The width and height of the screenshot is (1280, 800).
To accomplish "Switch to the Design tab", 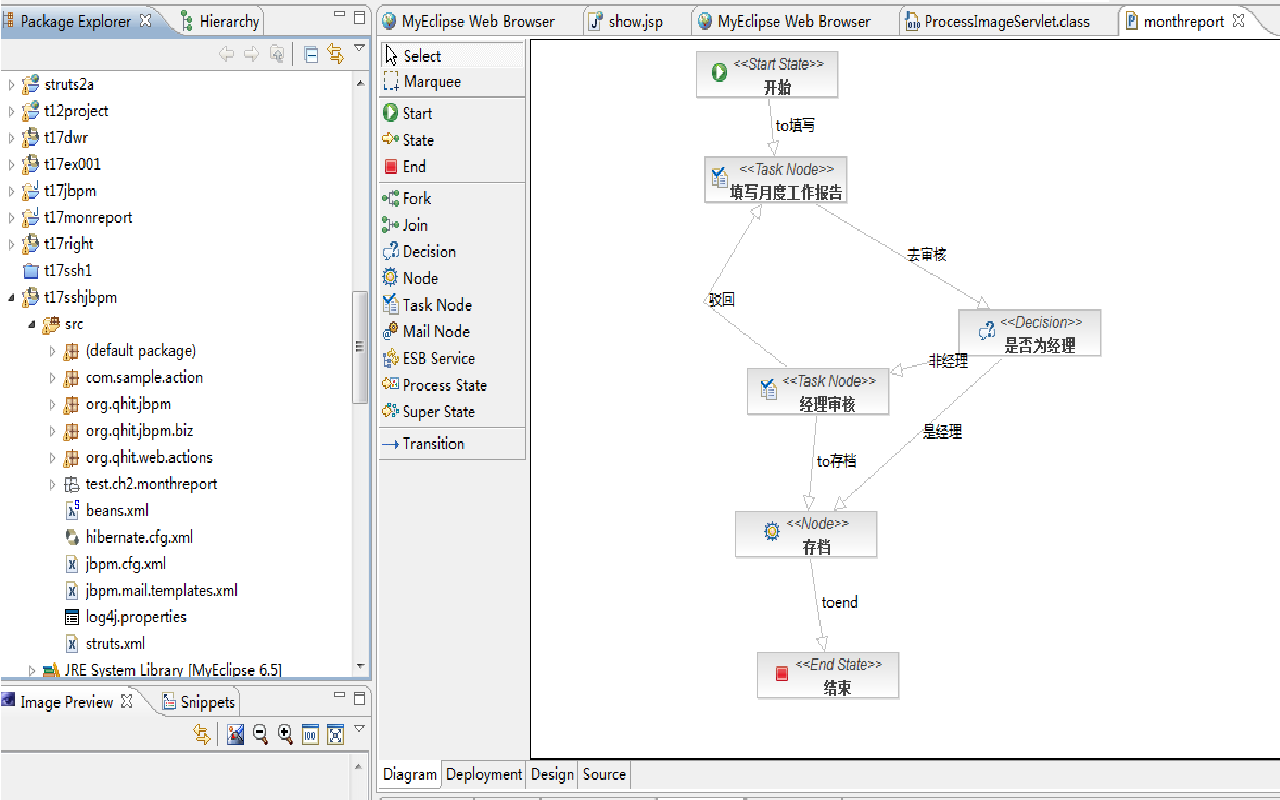I will click(x=552, y=774).
